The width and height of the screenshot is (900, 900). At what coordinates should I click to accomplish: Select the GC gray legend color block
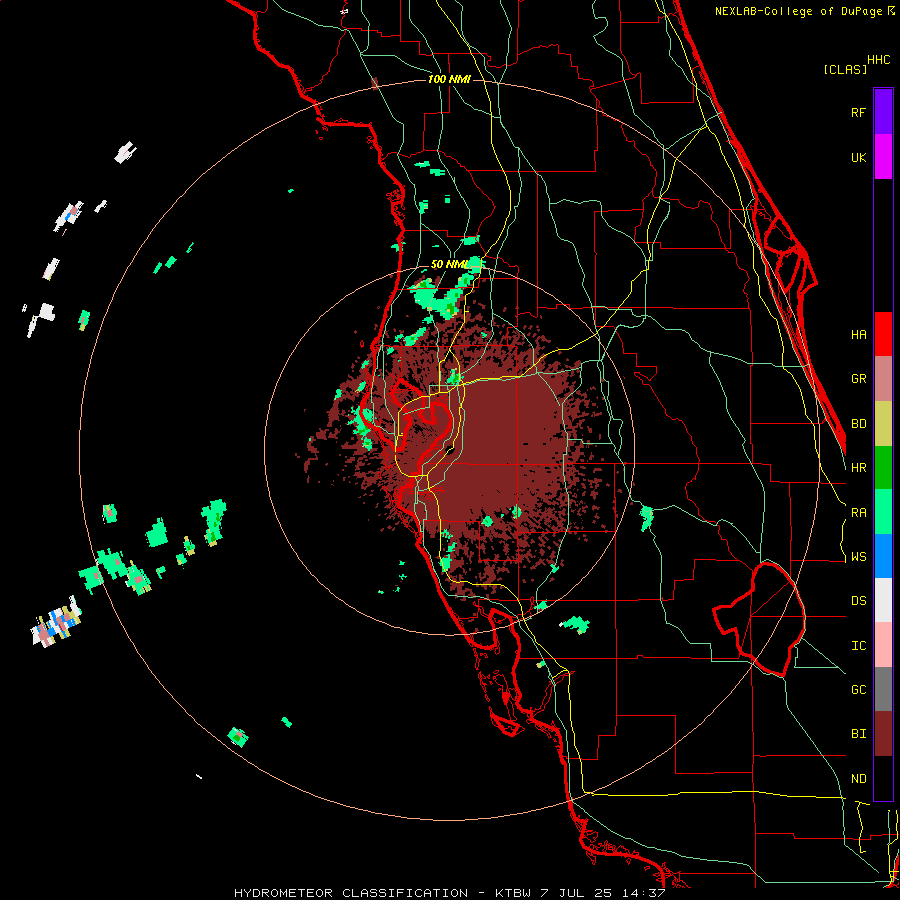[883, 689]
